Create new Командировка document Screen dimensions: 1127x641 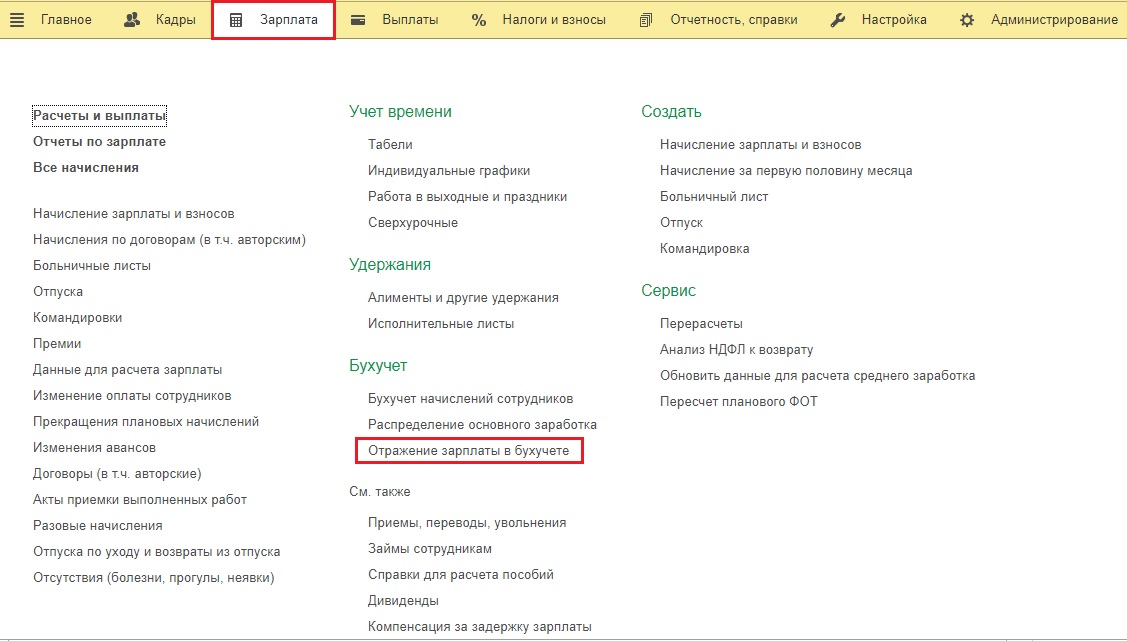point(704,249)
